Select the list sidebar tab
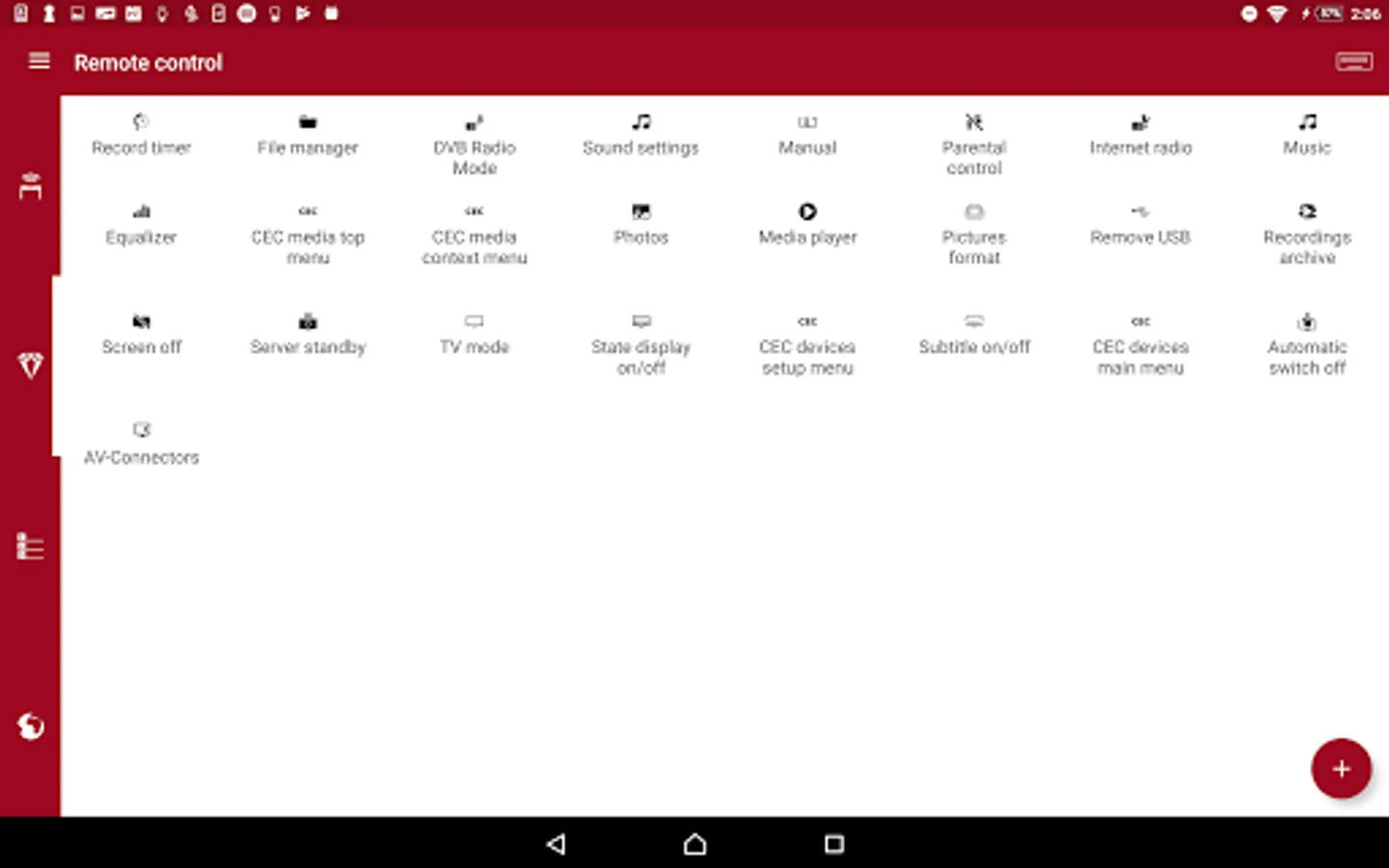 coord(30,547)
